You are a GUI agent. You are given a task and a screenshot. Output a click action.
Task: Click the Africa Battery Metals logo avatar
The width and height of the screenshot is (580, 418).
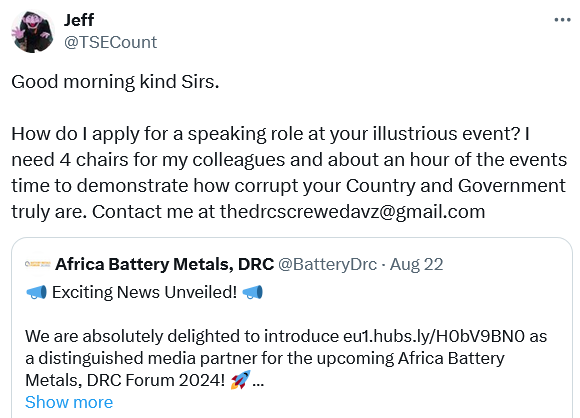[37, 264]
